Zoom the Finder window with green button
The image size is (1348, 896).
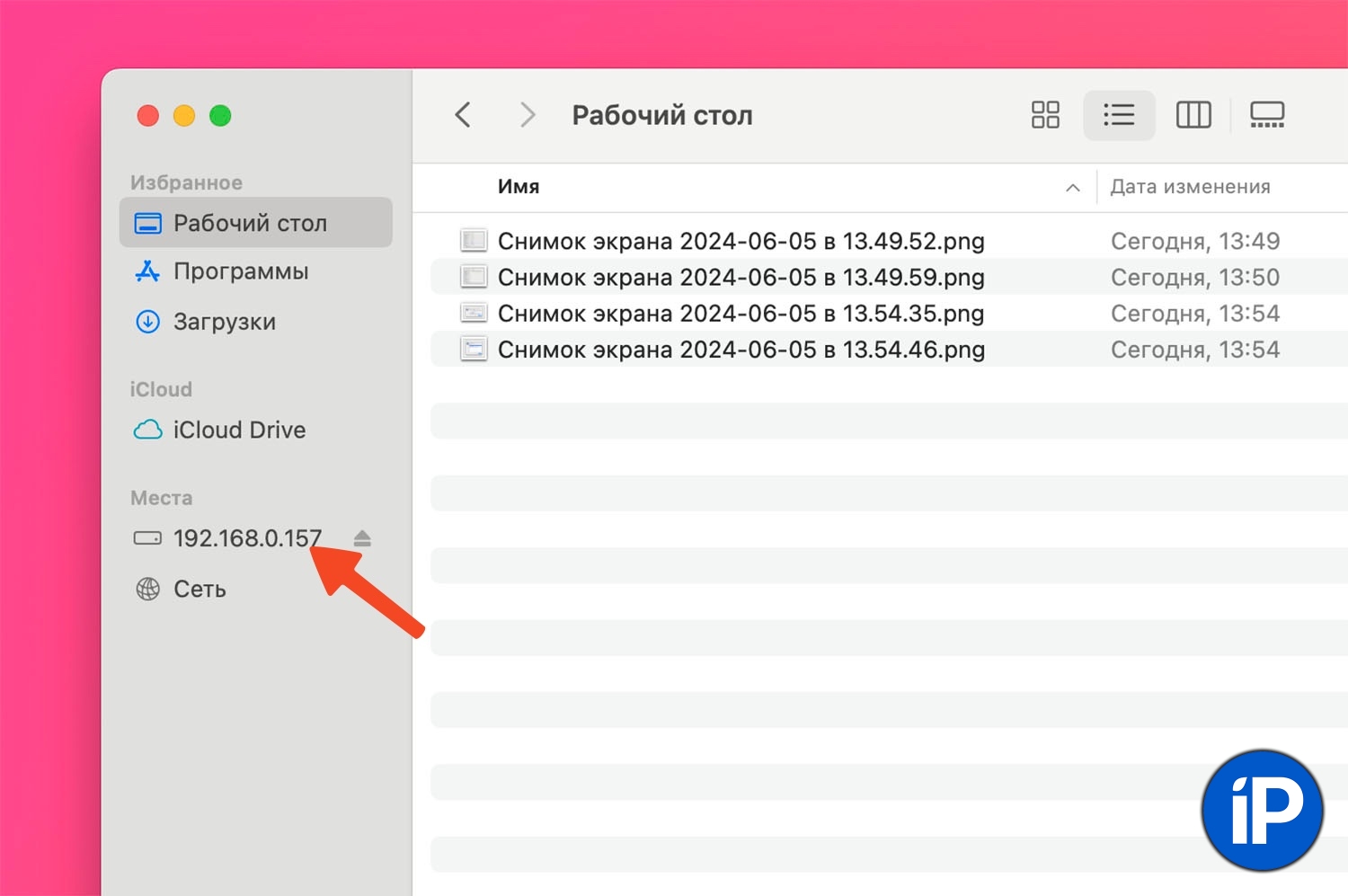click(x=220, y=116)
